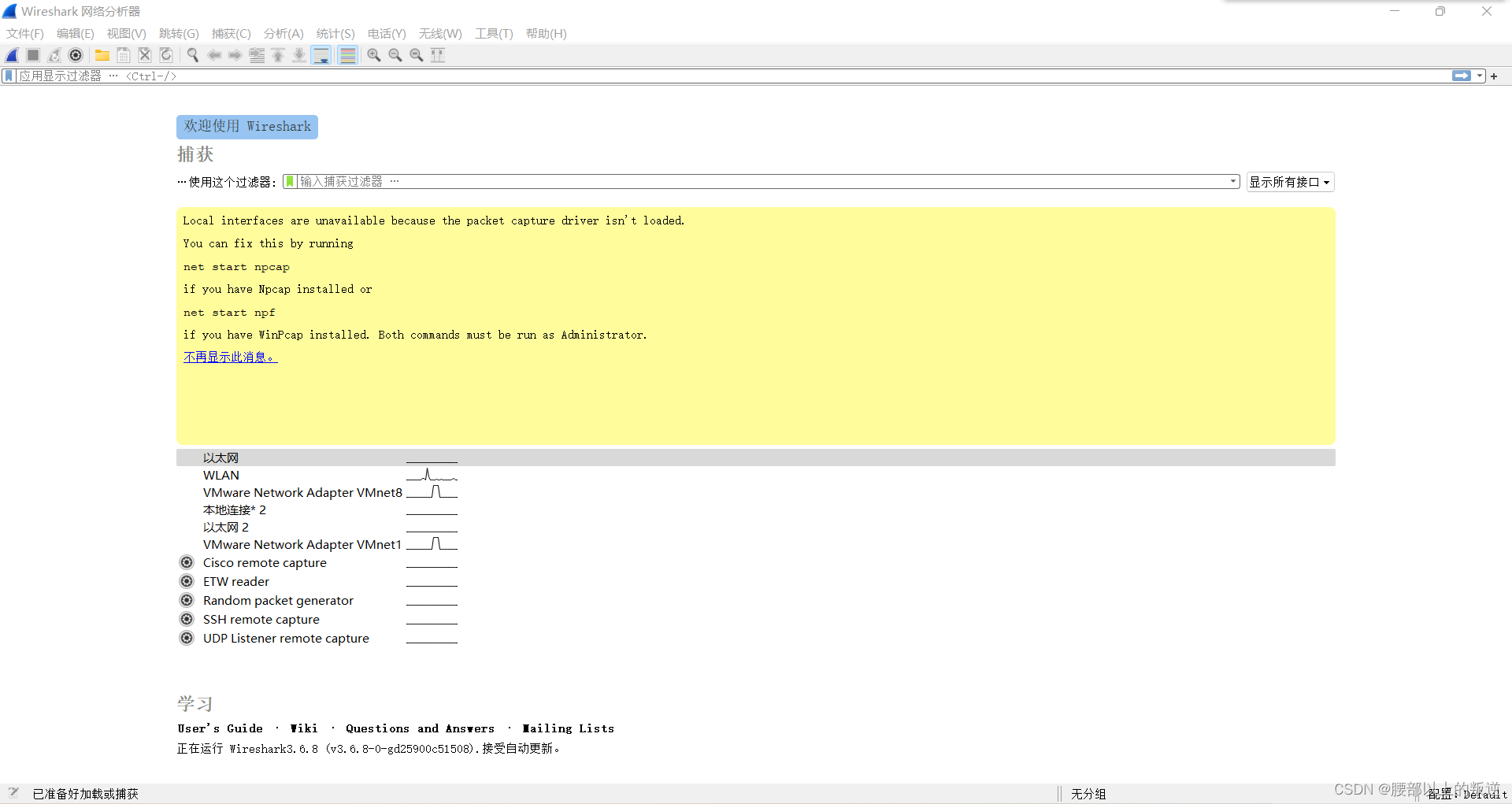The width and height of the screenshot is (1512, 804).
Task: Open the 统计(S) menu
Action: point(335,34)
